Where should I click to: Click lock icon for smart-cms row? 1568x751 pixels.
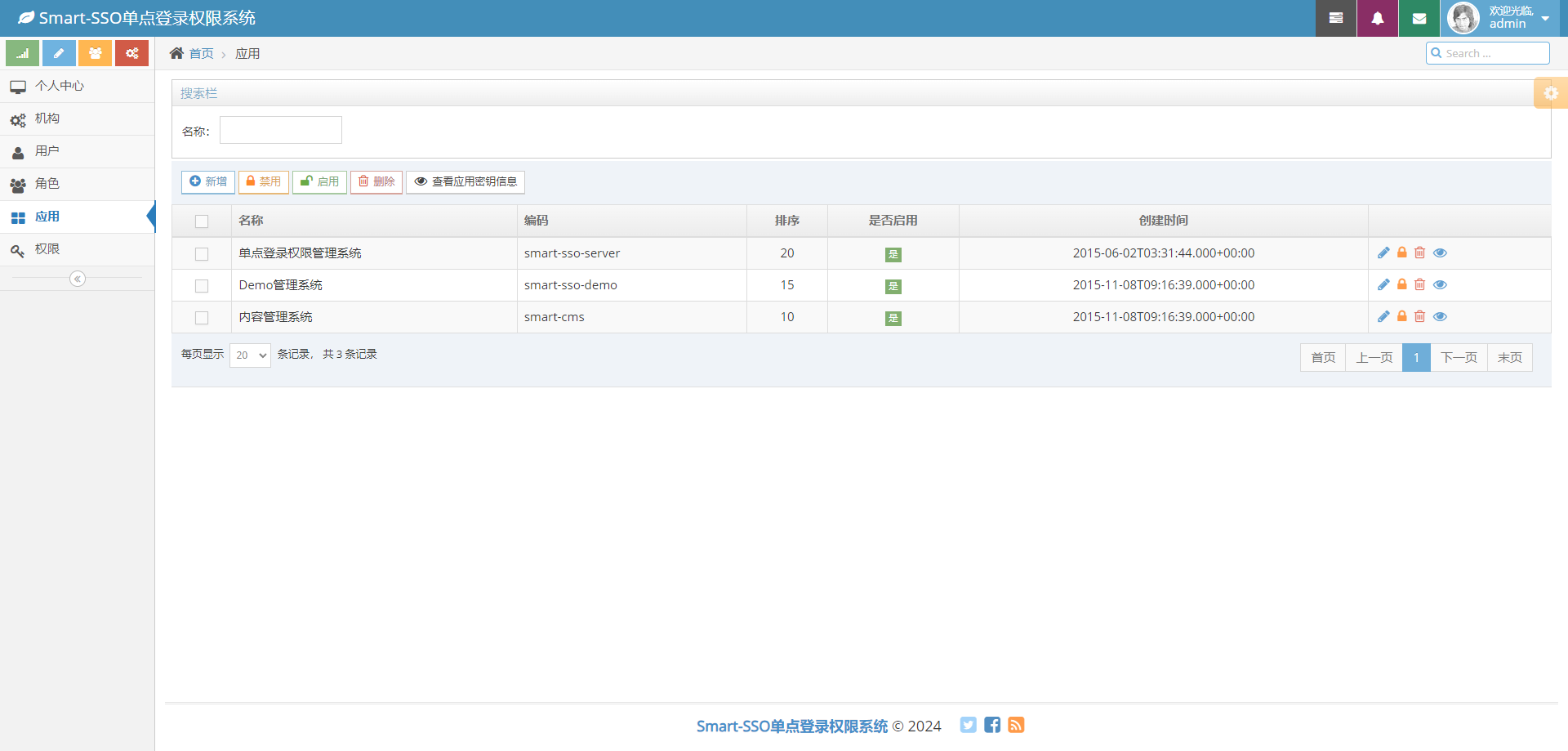(x=1401, y=316)
